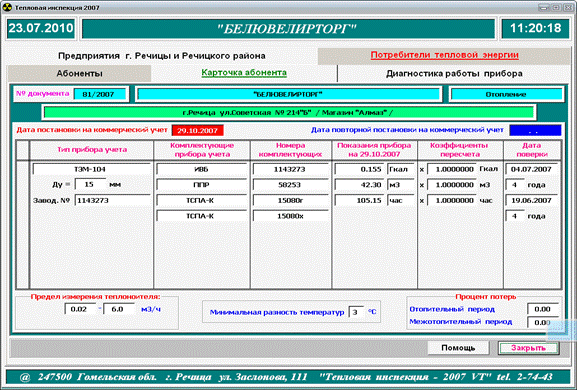Viewport: 577px width, 390px height.
Task: Click the Коэффициенты пересчета column header
Action: click(x=460, y=150)
